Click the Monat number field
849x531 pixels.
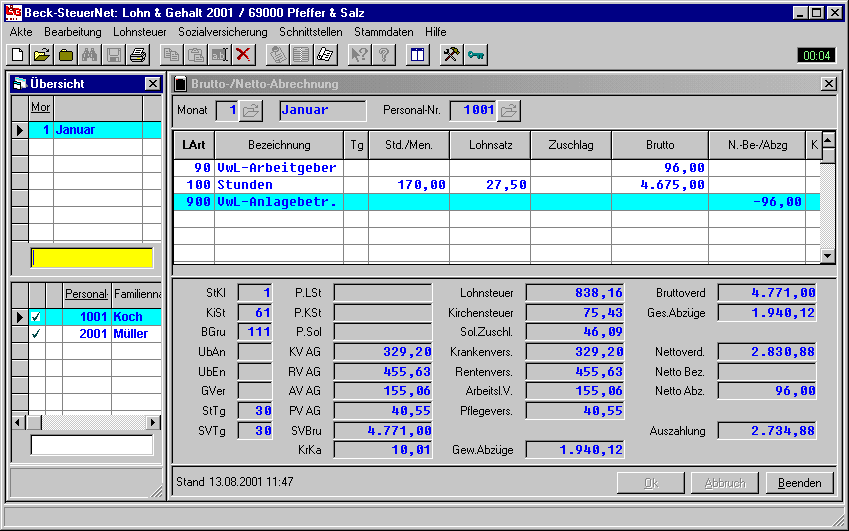(227, 110)
